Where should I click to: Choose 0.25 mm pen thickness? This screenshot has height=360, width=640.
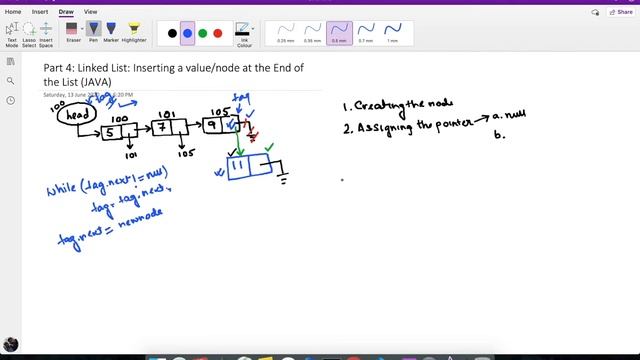click(286, 33)
